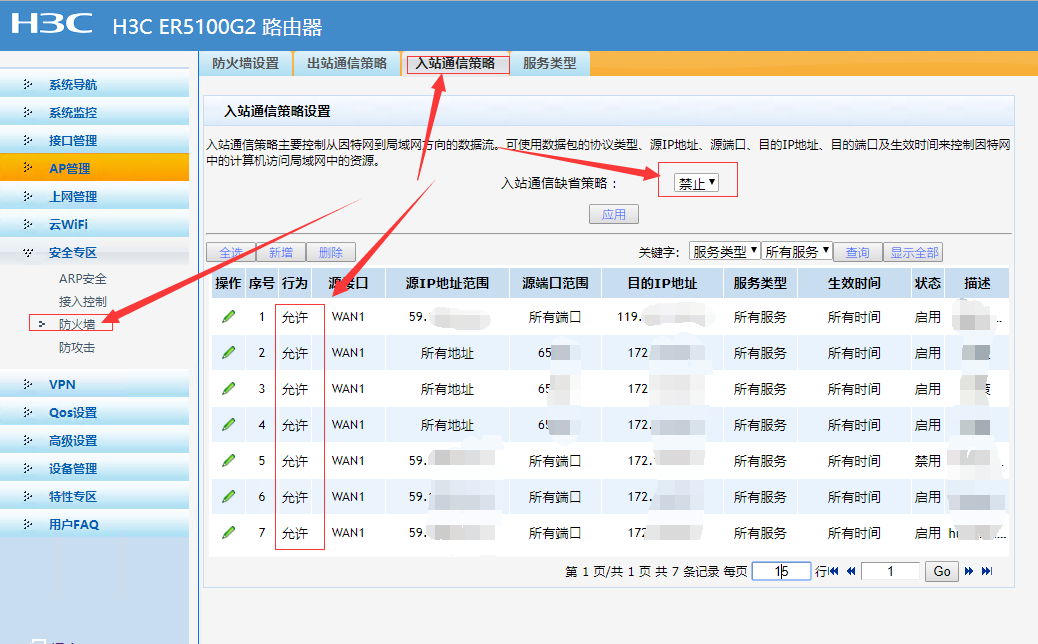
Task: Edit rule 5 with the pencil icon
Action: pos(228,460)
